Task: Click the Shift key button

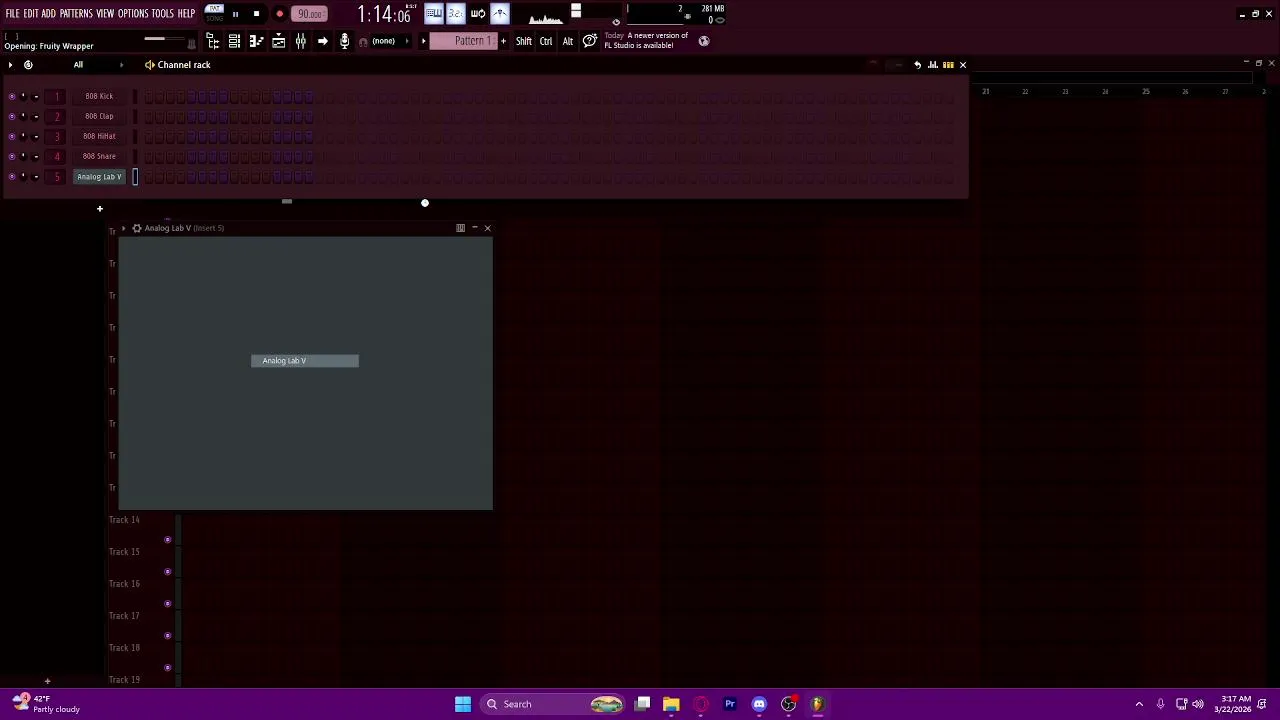Action: [x=524, y=41]
